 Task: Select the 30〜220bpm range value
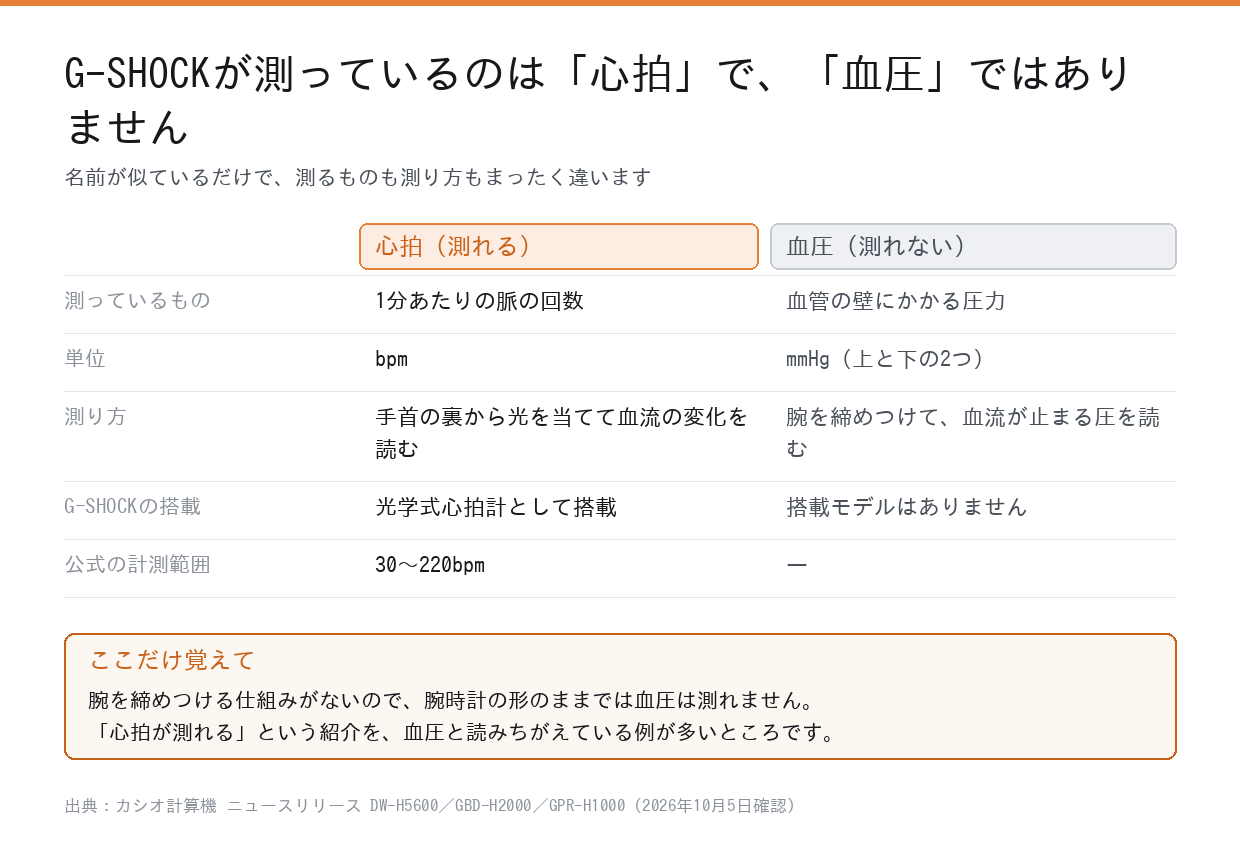[x=430, y=565]
